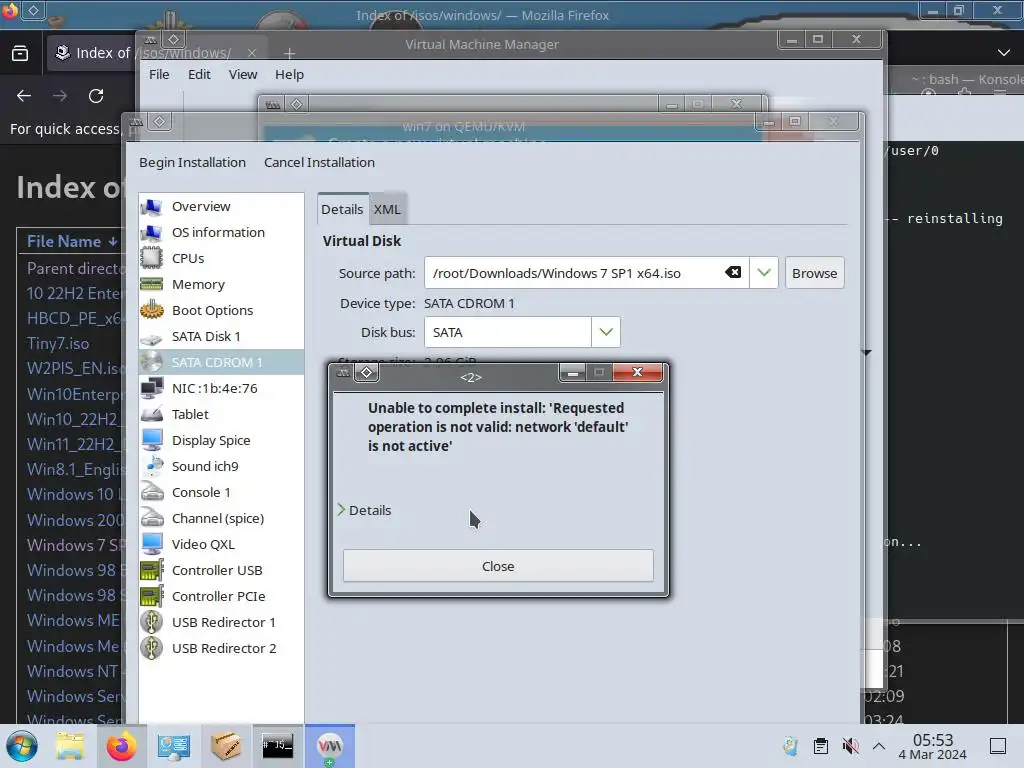Select Display Spice monitor icon
This screenshot has width=1024, height=768.
point(152,440)
